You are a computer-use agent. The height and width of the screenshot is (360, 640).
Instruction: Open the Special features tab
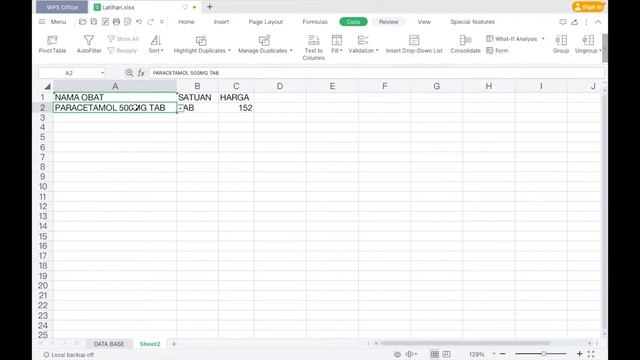pyautogui.click(x=472, y=22)
